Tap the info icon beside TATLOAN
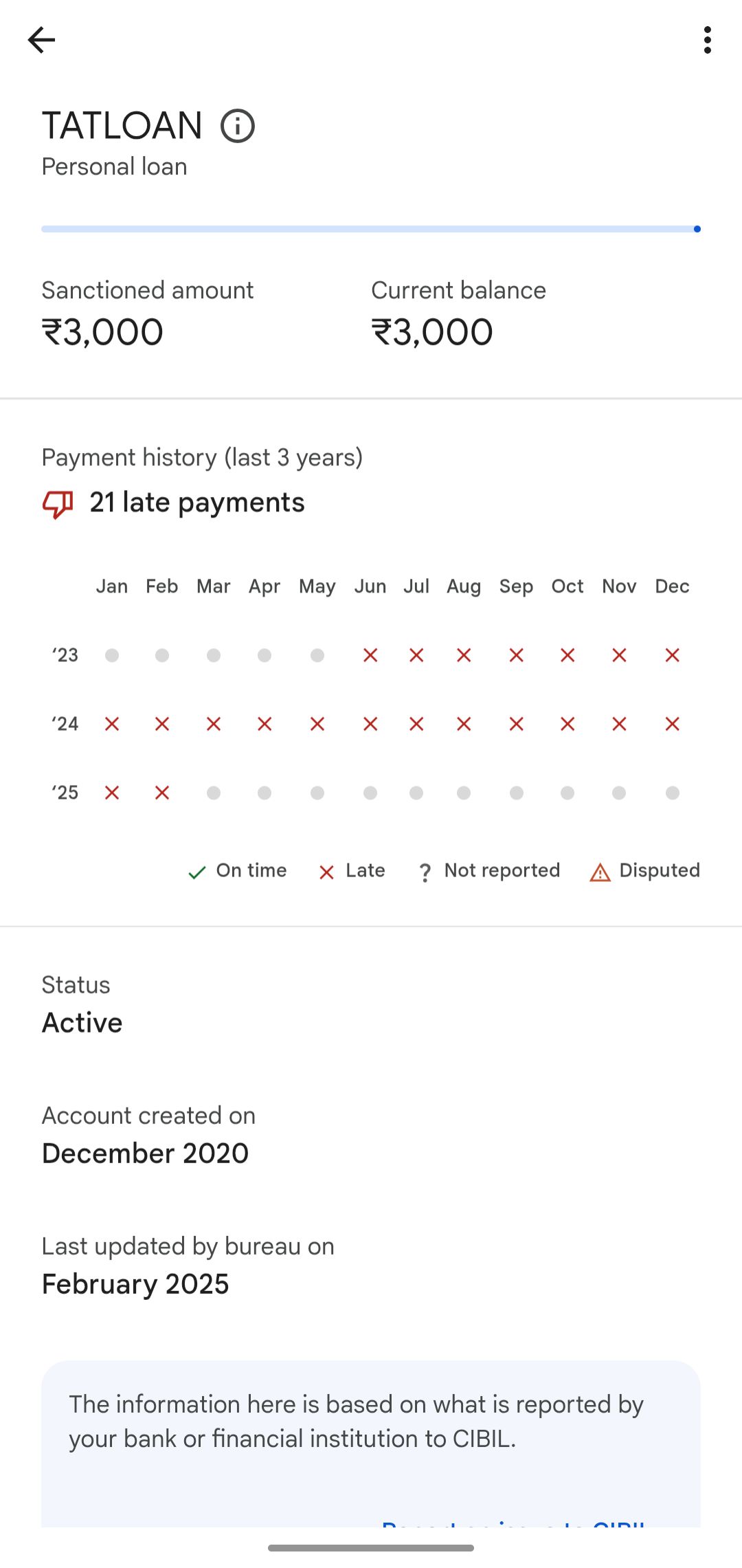 (x=238, y=126)
